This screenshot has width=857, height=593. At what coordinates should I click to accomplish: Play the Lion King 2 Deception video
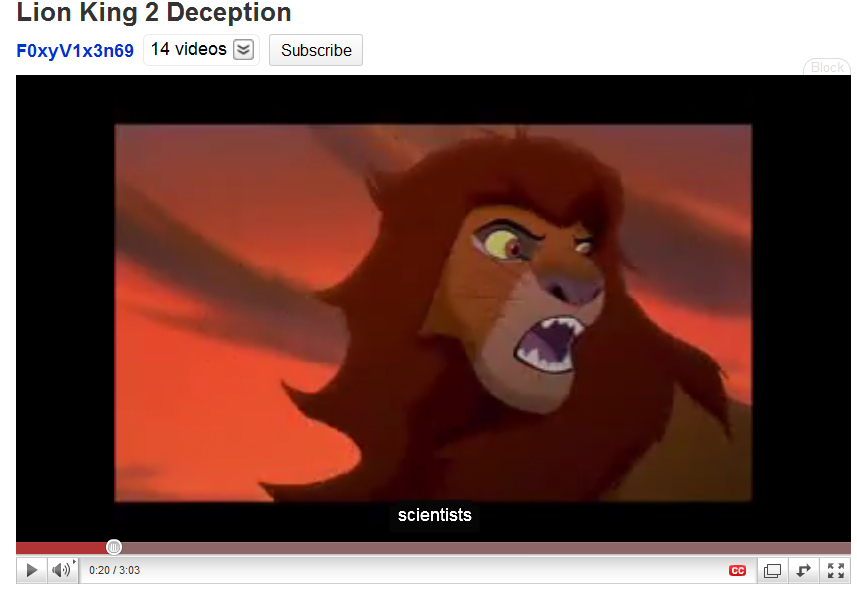tap(32, 571)
